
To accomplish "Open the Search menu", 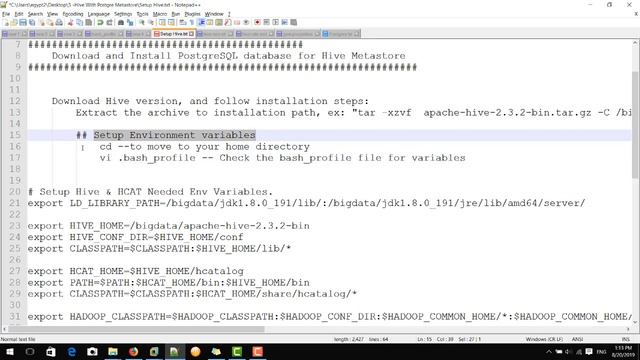I will 35,14.
